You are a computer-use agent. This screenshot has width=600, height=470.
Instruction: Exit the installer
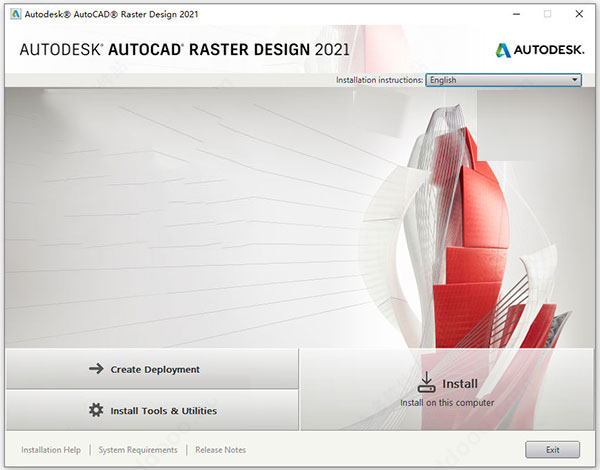coord(552,450)
